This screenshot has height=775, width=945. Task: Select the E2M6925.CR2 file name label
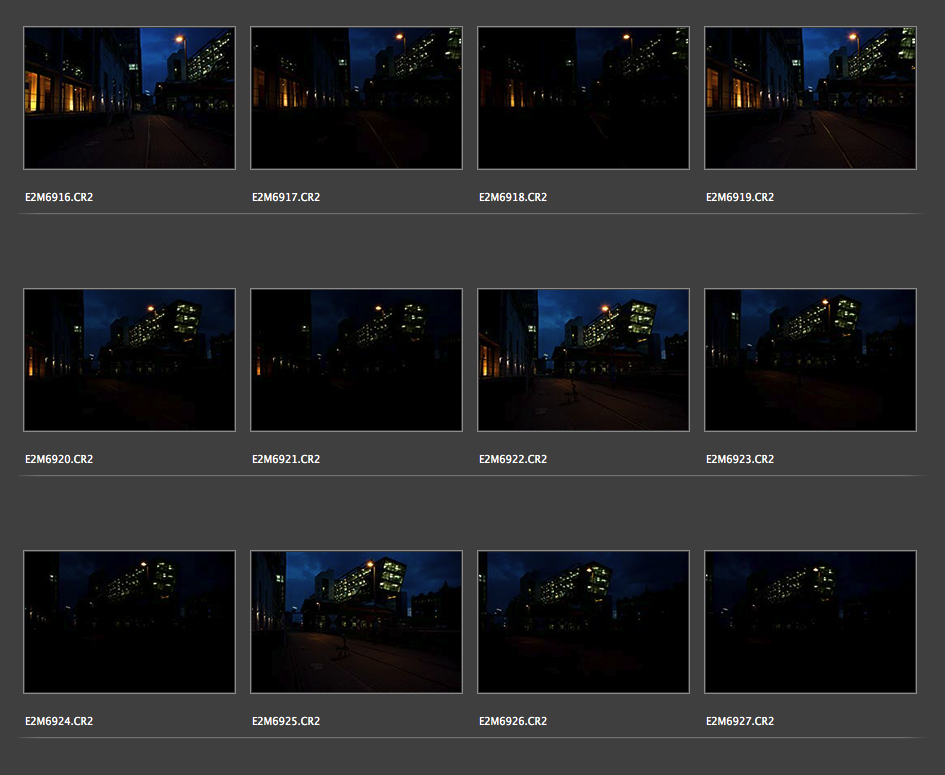coord(286,722)
